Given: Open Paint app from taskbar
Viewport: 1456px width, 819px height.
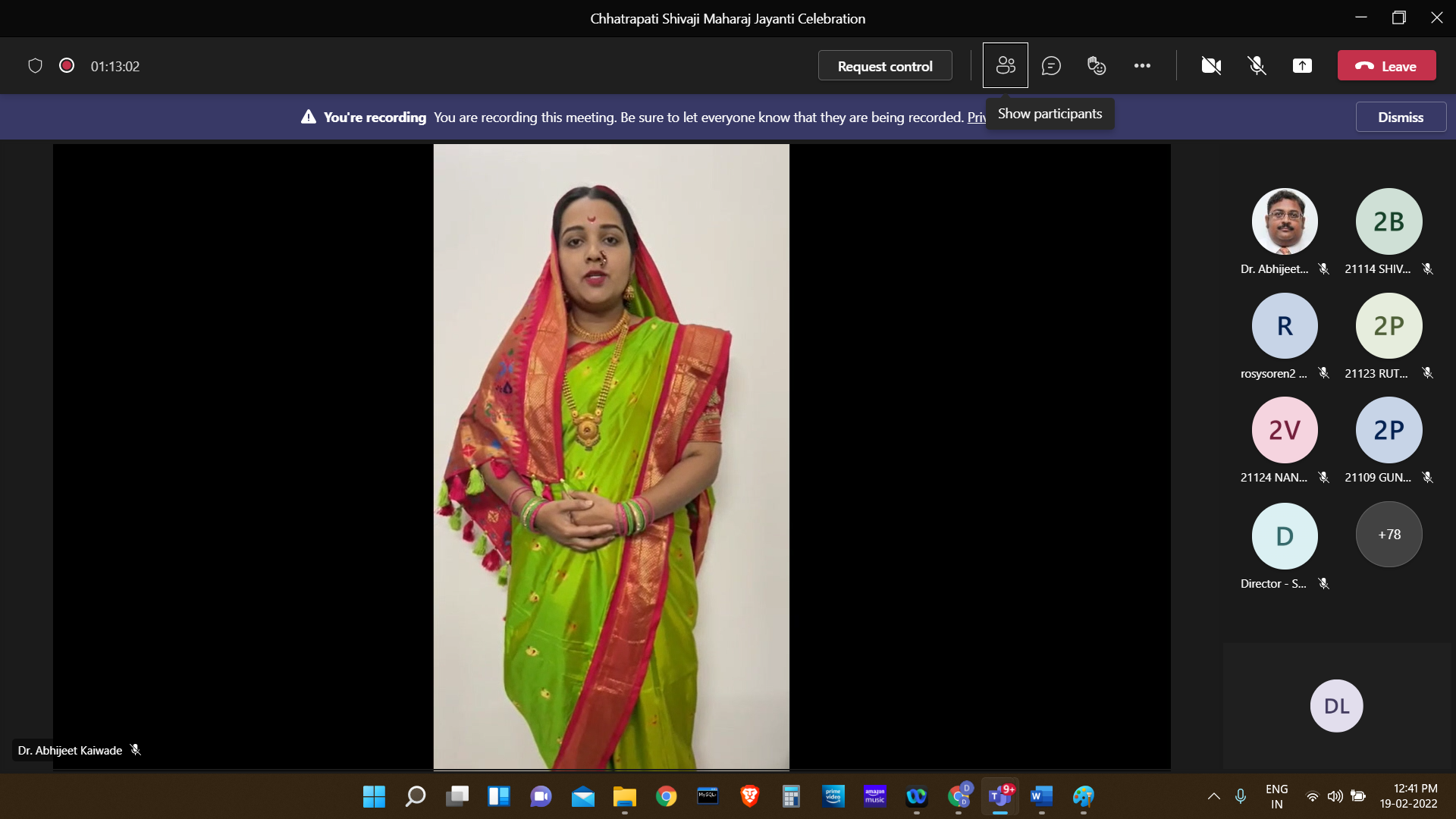Looking at the screenshot, I should [x=1083, y=796].
